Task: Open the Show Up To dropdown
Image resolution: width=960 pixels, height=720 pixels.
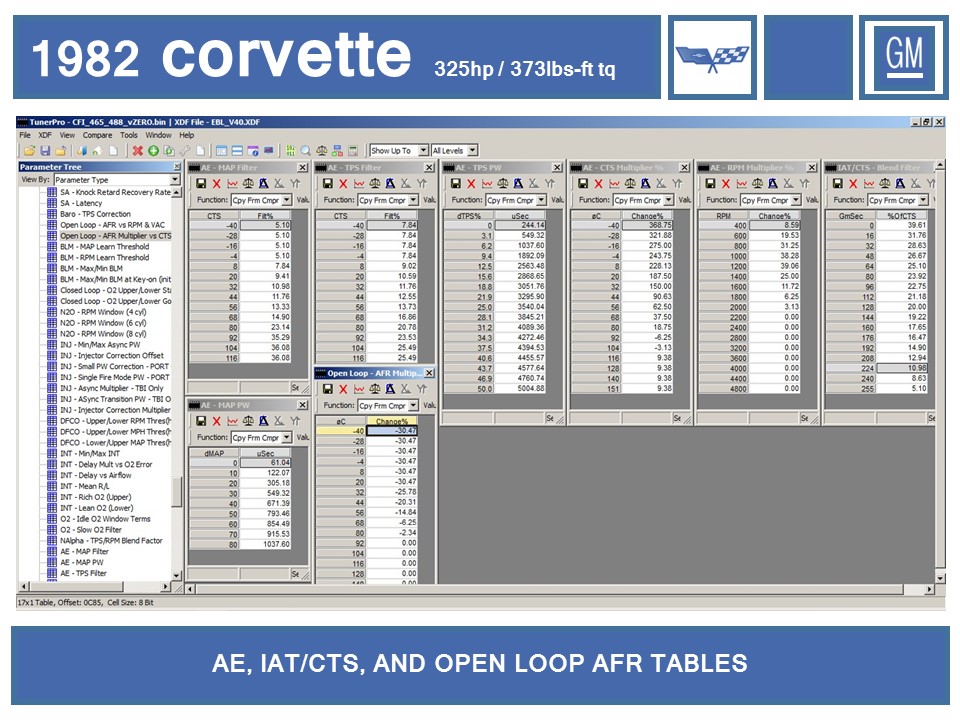Action: 423,151
